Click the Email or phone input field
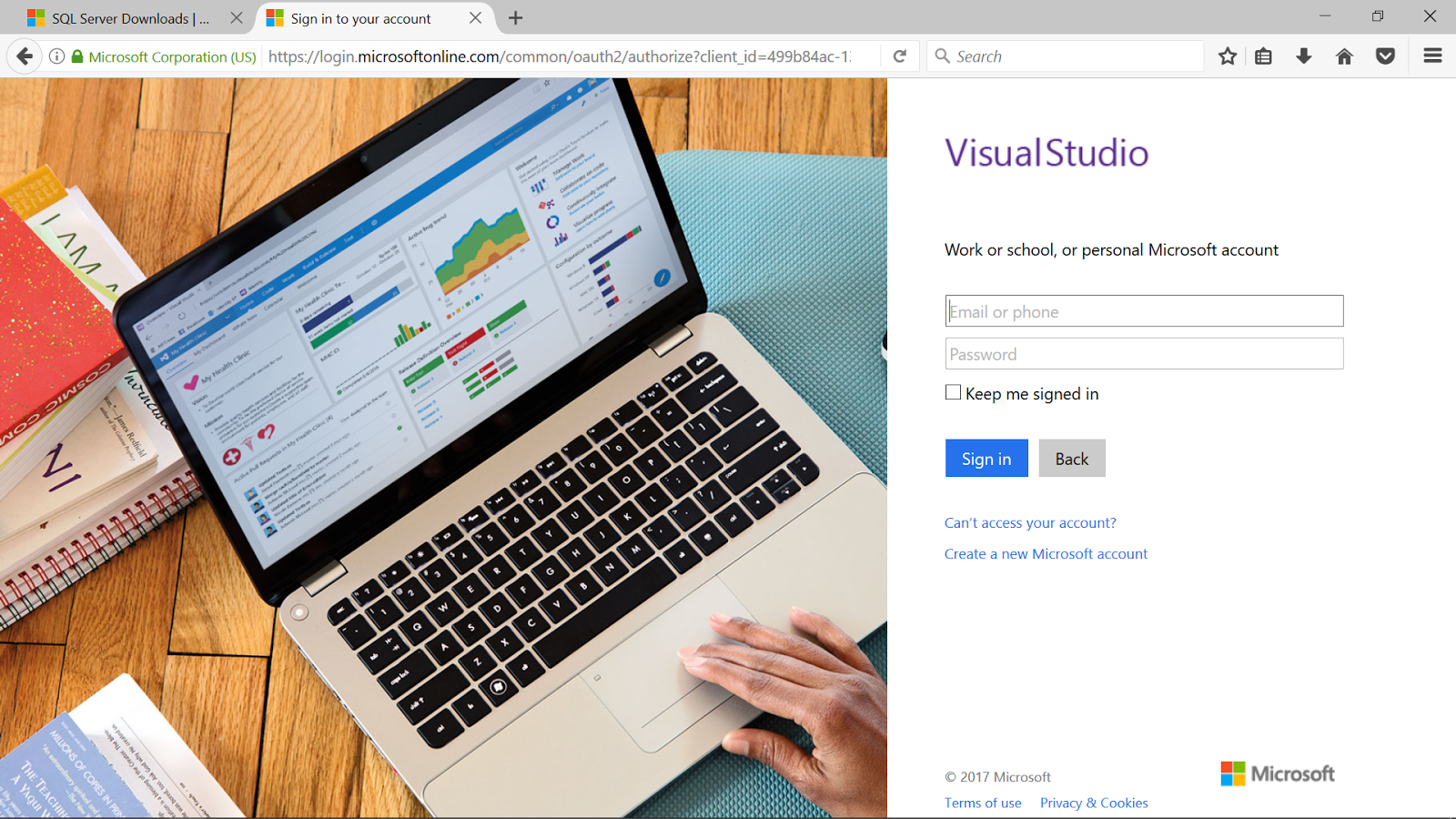Screen dimensions: 1456x819 [x=1143, y=310]
